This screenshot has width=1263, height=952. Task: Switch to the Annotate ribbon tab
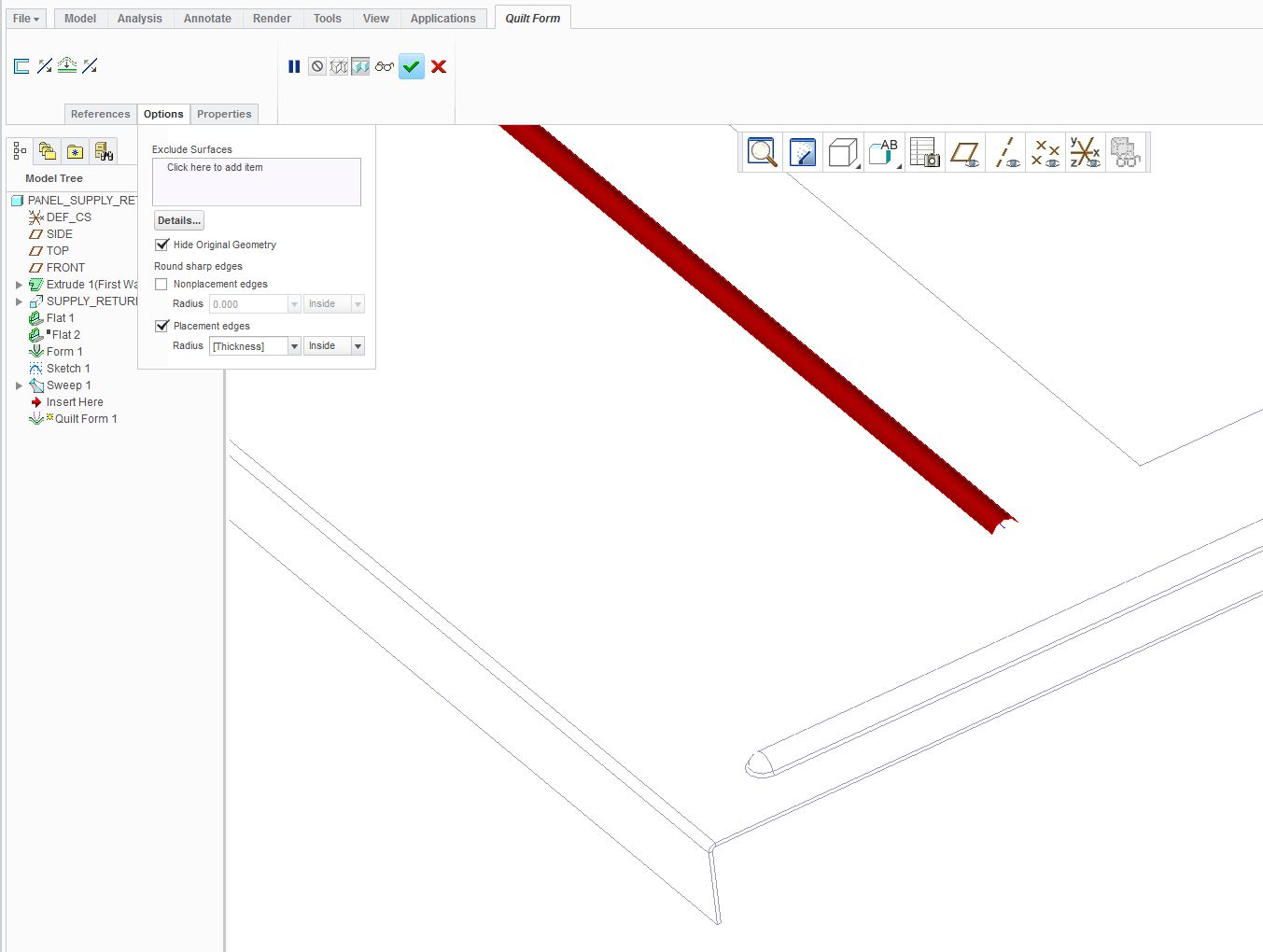tap(207, 19)
